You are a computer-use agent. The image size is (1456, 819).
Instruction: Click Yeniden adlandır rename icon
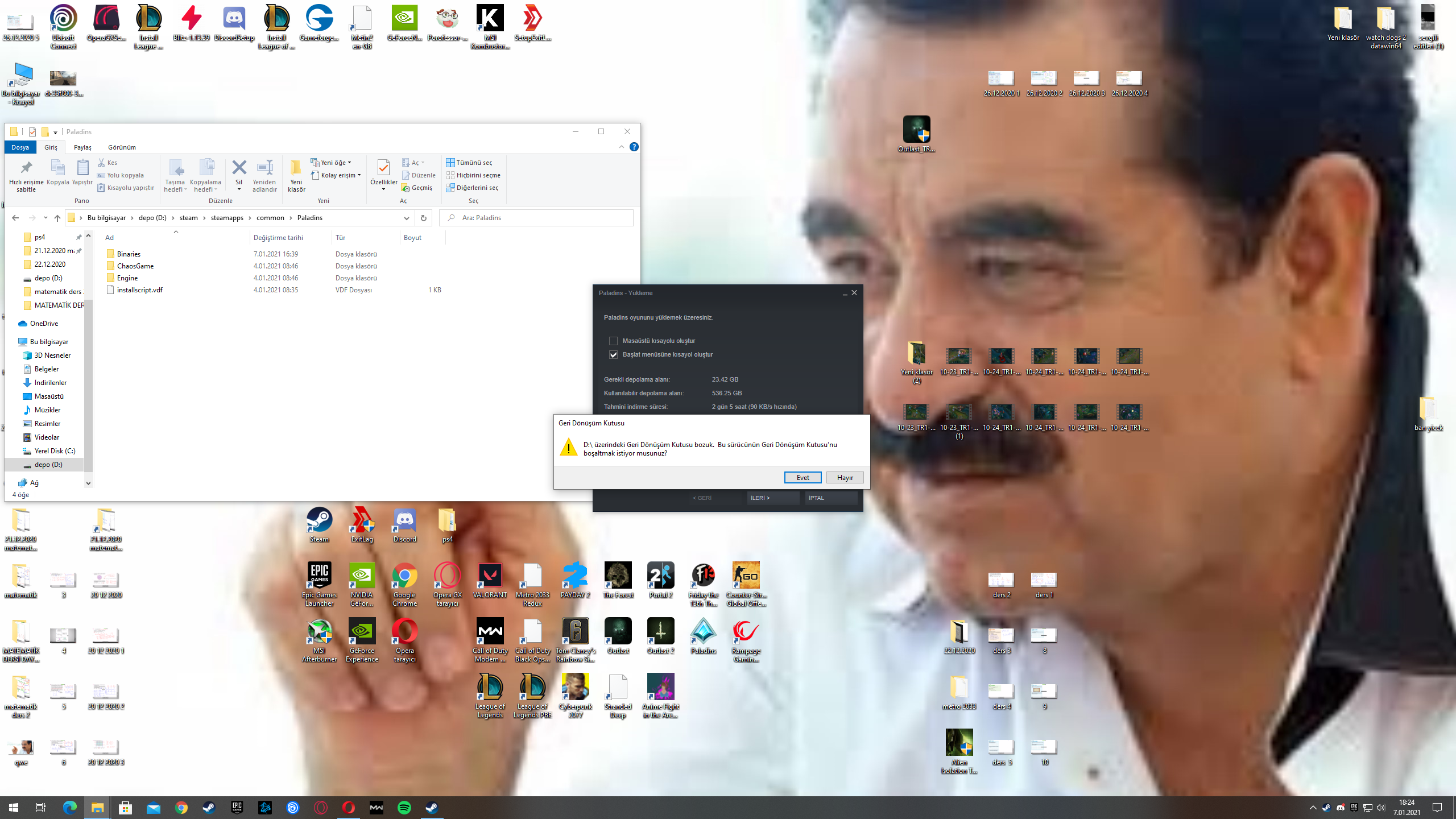(264, 175)
